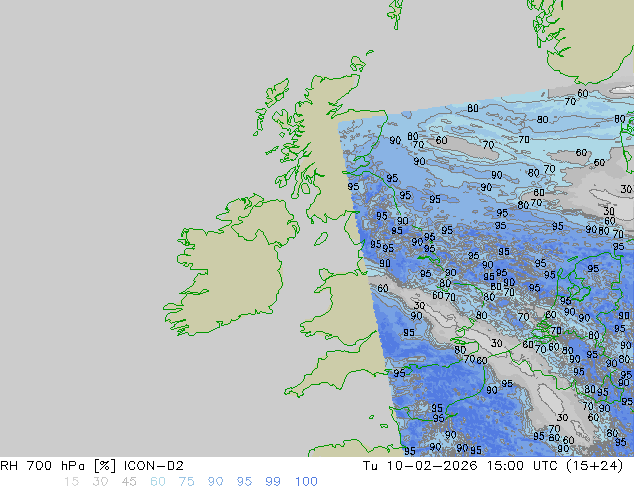
Task: Click the "RH 700 hPa [%] ICON-D2" title text
Action: click(92, 466)
